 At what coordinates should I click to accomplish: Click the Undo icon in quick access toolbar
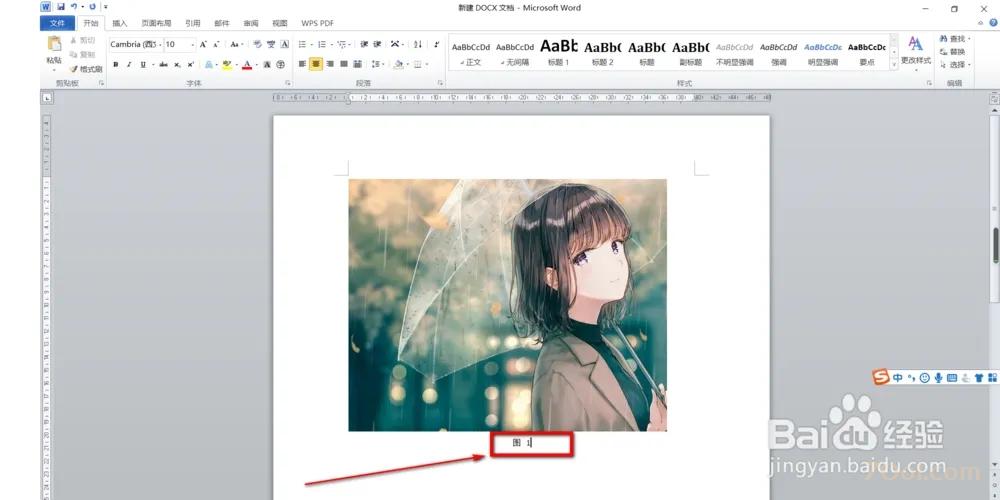click(x=74, y=7)
